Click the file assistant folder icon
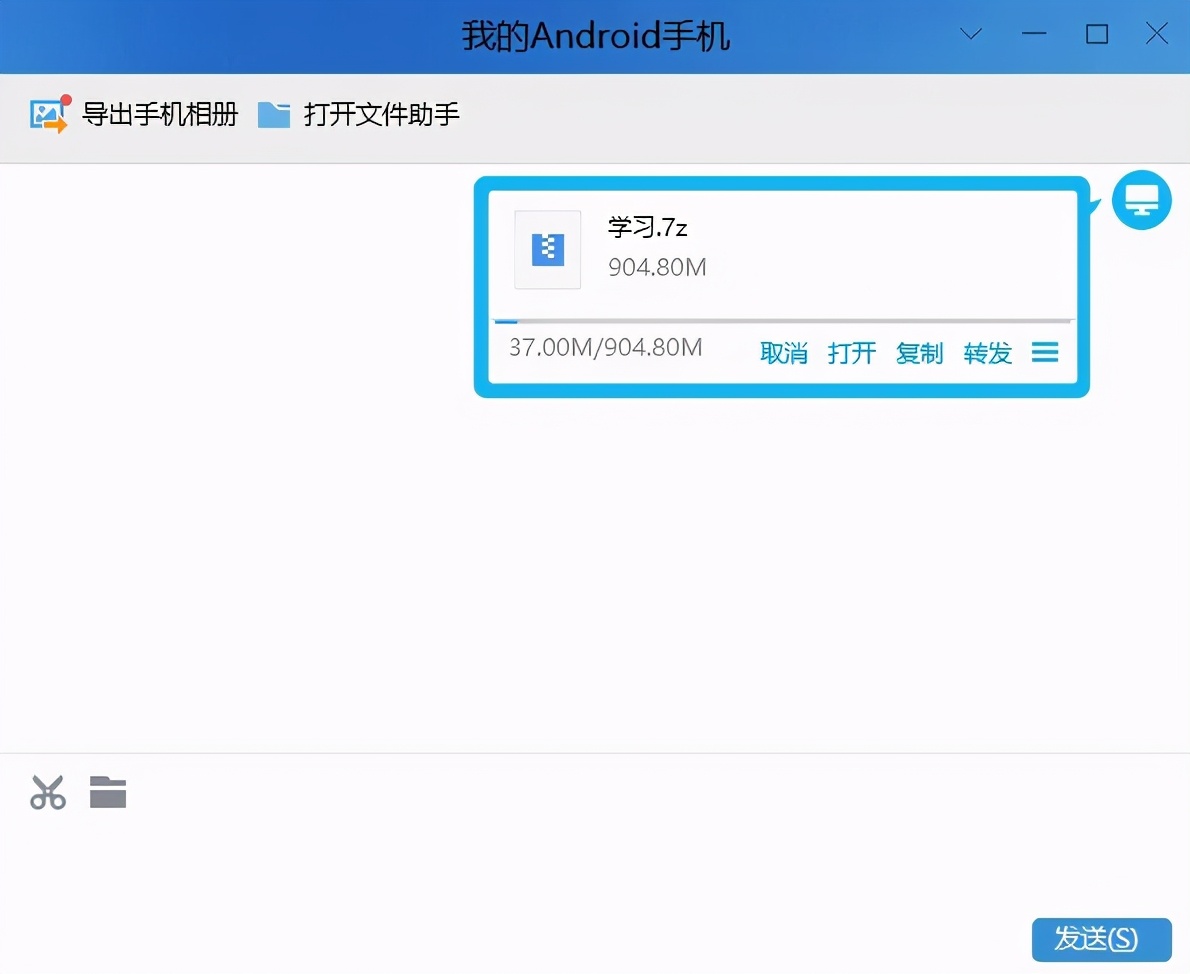 [x=274, y=114]
